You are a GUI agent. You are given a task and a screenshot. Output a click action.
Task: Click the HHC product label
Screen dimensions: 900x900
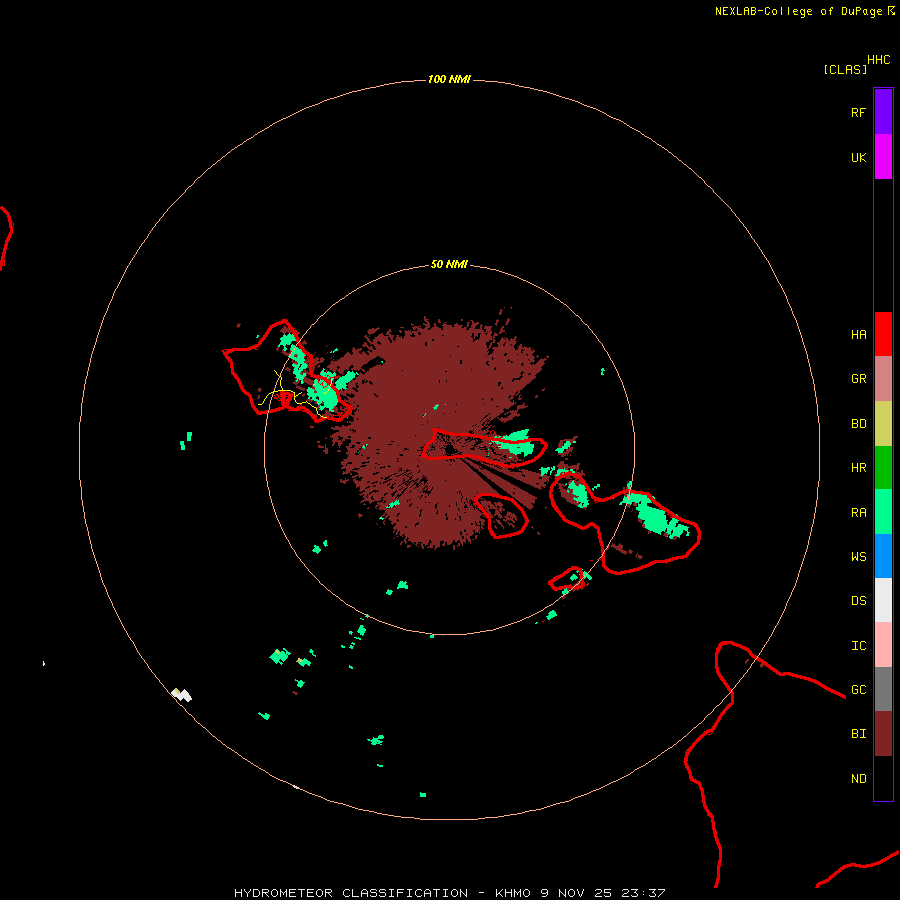[x=879, y=60]
